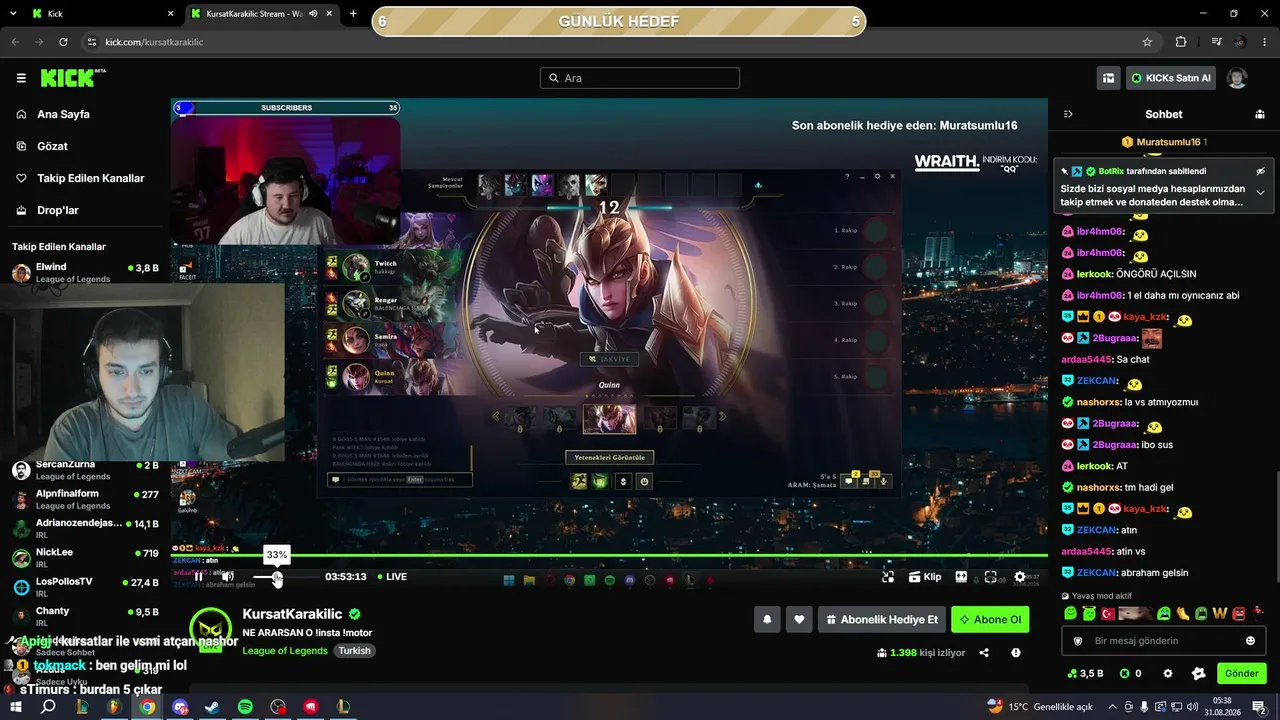Viewport: 1280px width, 720px height.
Task: Open the Kick sidebar hamburger menu
Action: [x=21, y=78]
